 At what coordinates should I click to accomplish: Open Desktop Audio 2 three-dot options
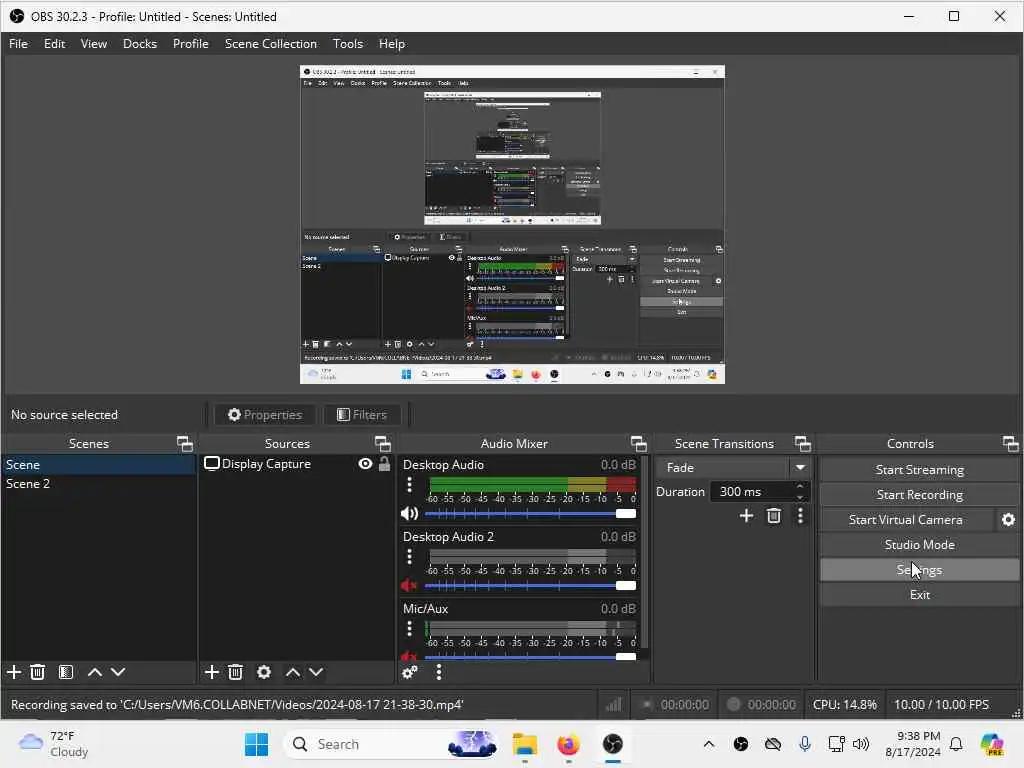pos(409,556)
